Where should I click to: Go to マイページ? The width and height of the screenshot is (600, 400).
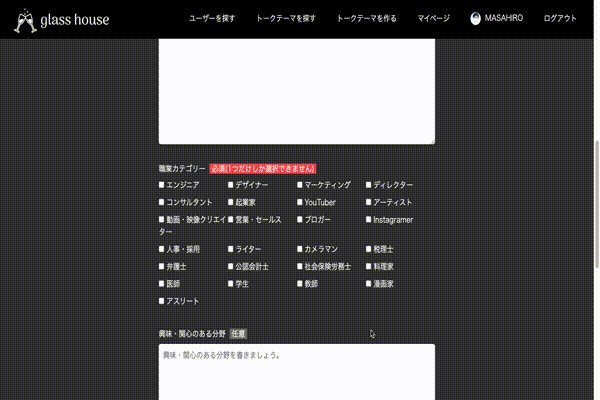coord(434,18)
